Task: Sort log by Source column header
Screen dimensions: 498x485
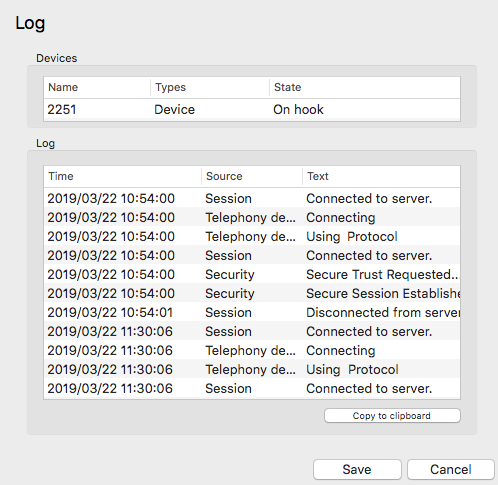Action: click(252, 176)
